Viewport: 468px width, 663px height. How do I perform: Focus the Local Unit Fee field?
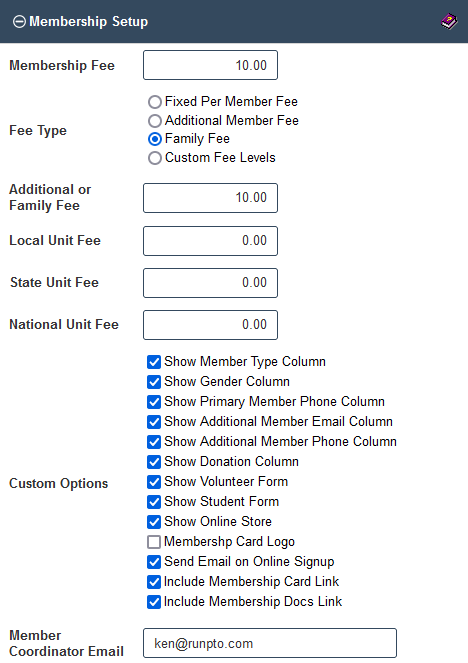tap(210, 241)
